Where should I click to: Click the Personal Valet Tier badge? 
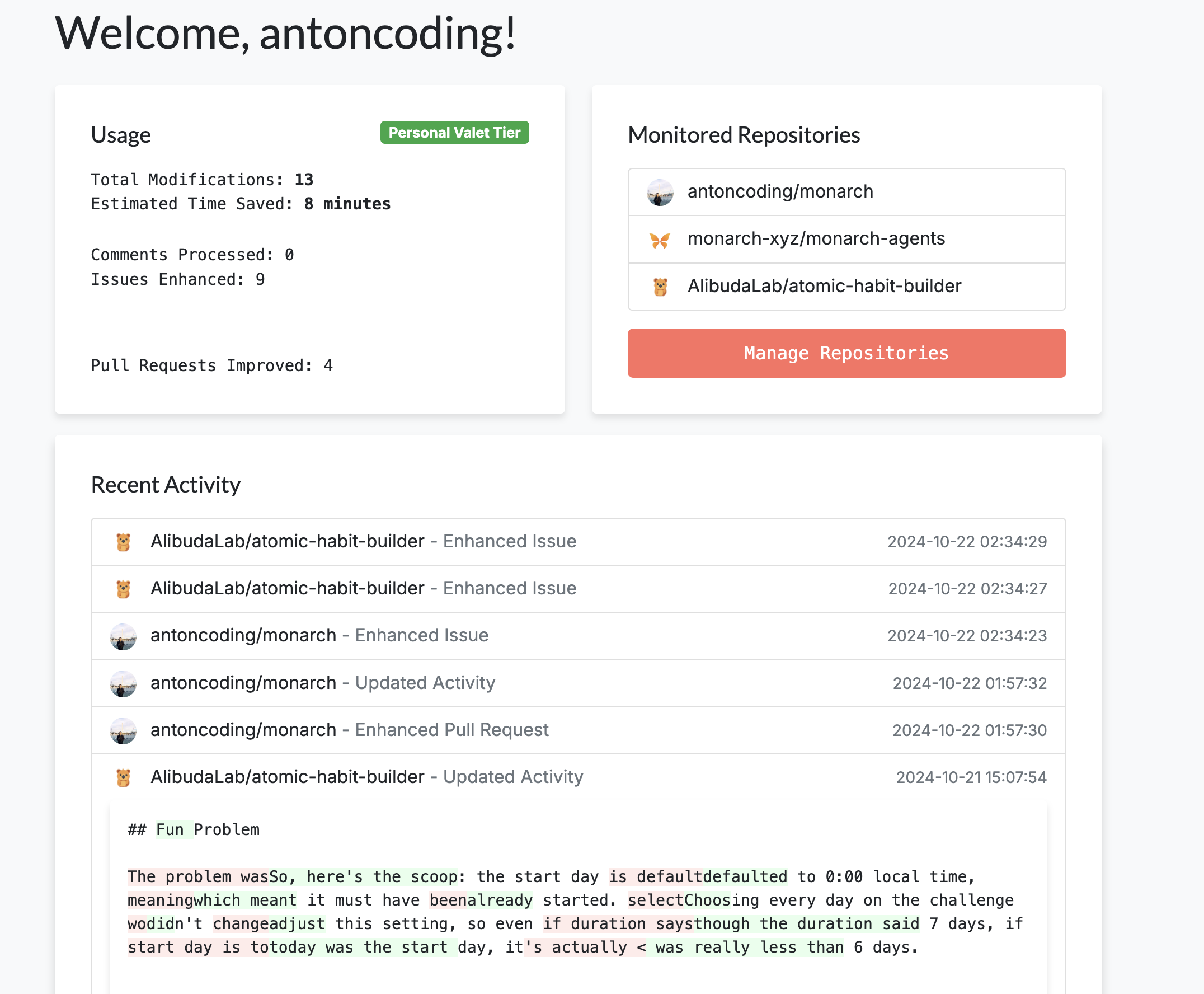point(454,133)
